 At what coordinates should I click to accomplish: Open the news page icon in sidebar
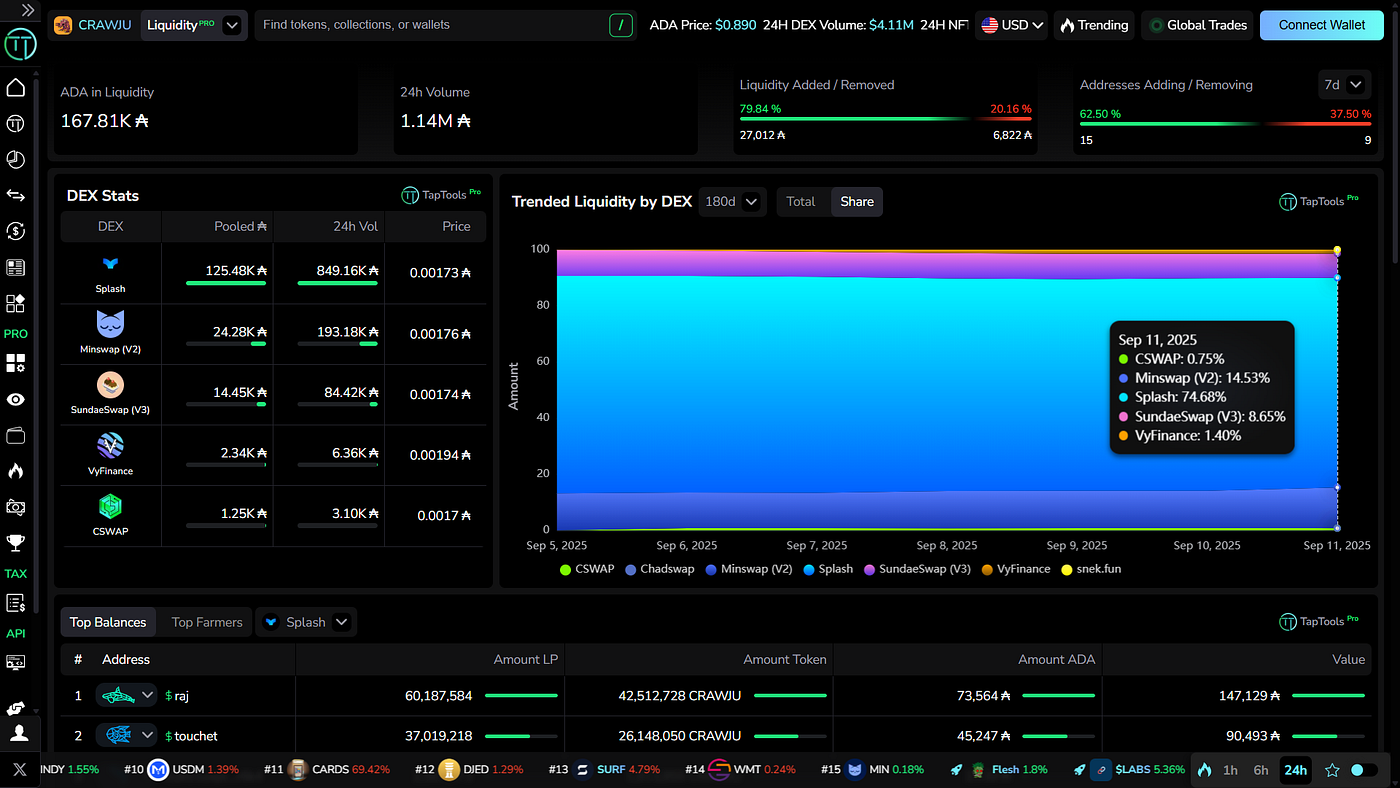pos(16,267)
